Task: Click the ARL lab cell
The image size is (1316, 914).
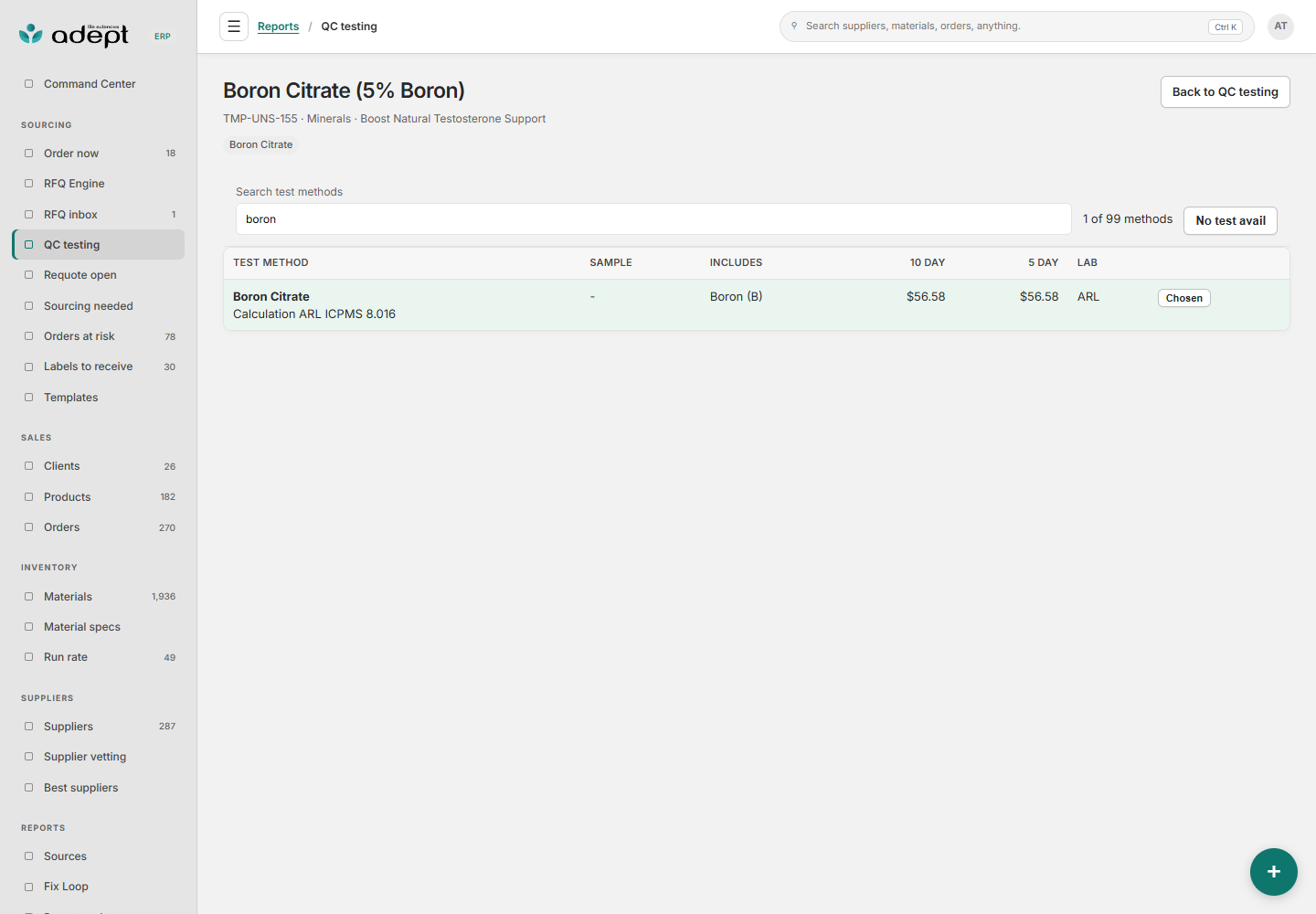Action: (x=1088, y=296)
